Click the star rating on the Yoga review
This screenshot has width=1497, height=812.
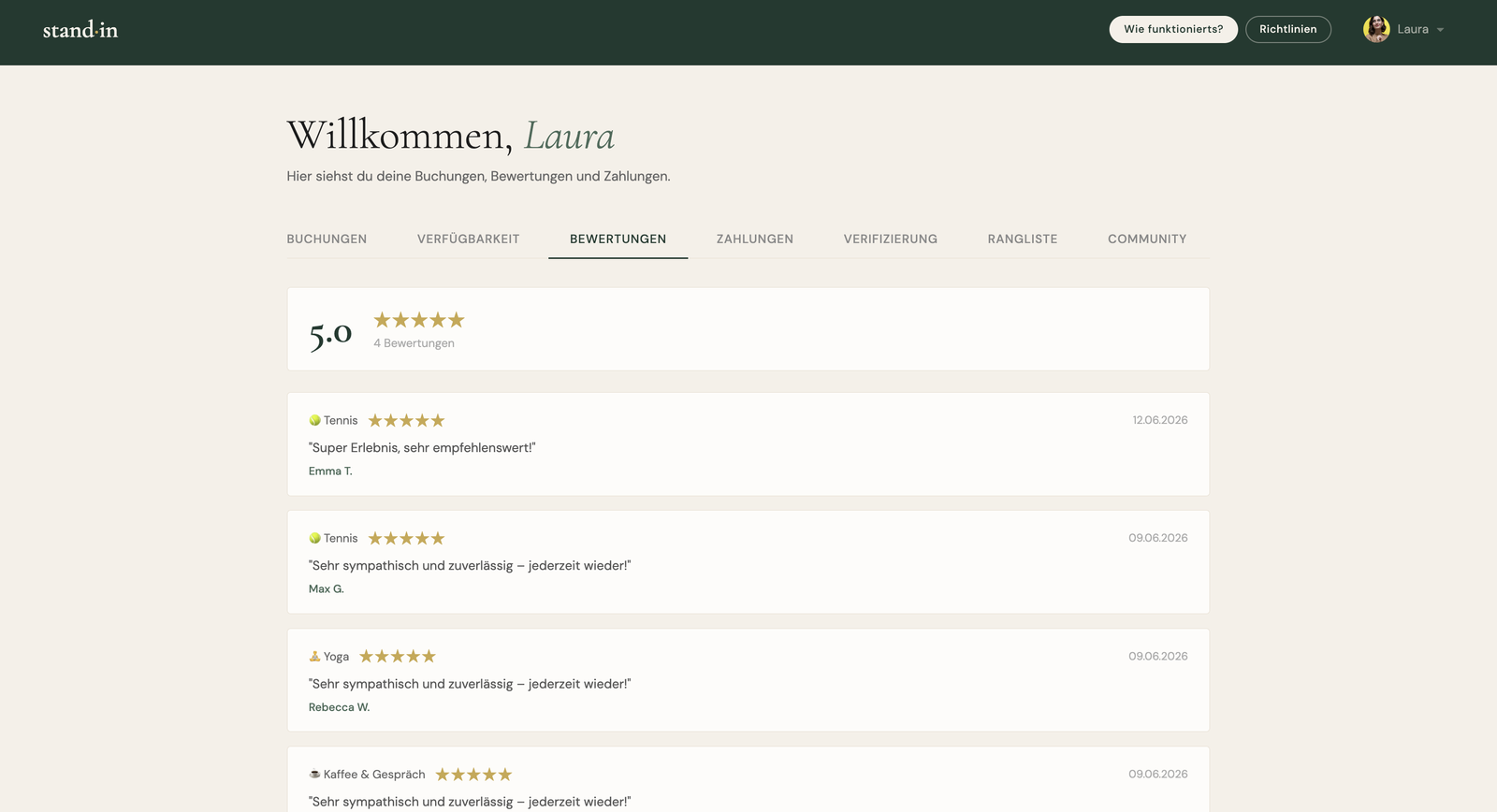pos(398,657)
